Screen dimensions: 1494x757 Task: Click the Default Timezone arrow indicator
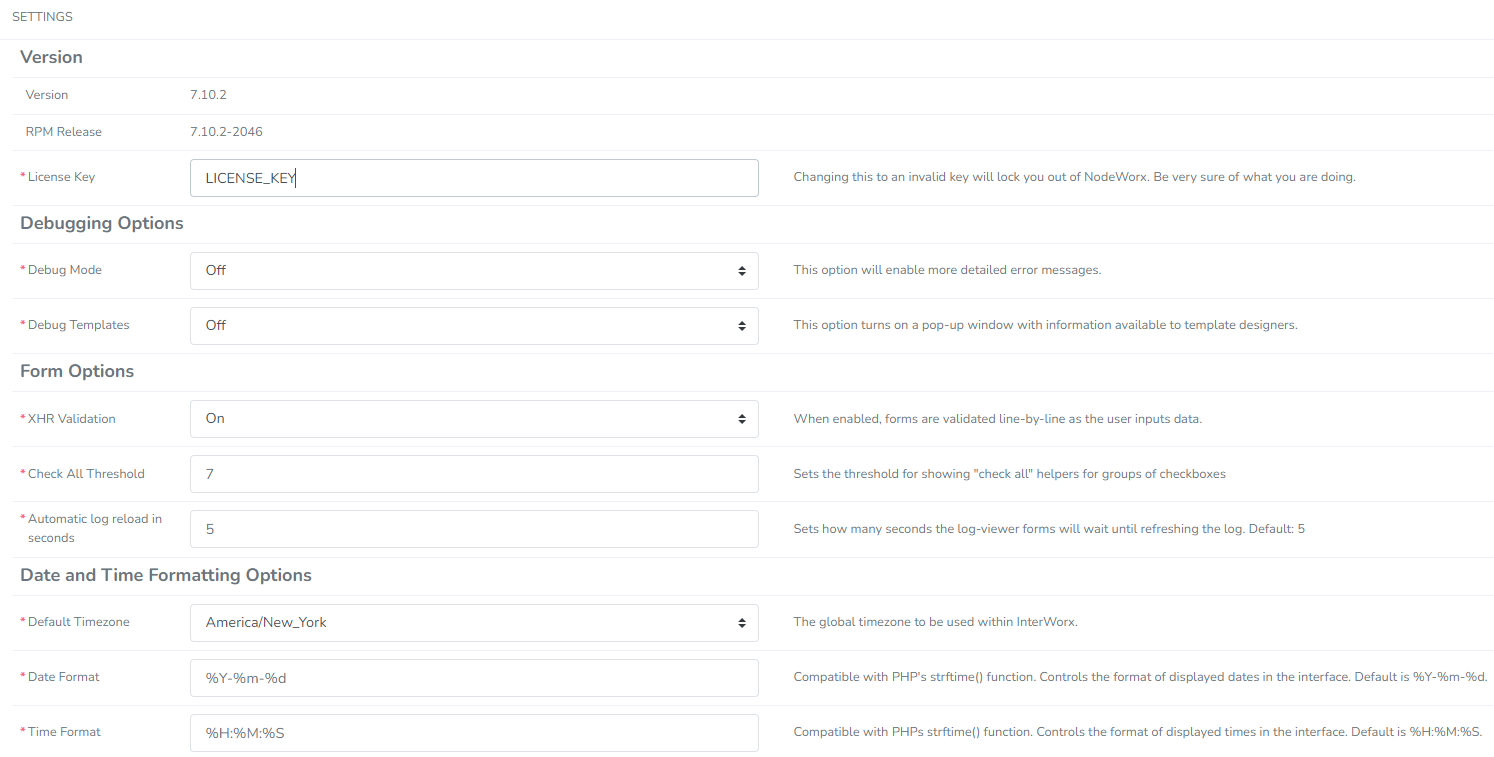point(742,622)
